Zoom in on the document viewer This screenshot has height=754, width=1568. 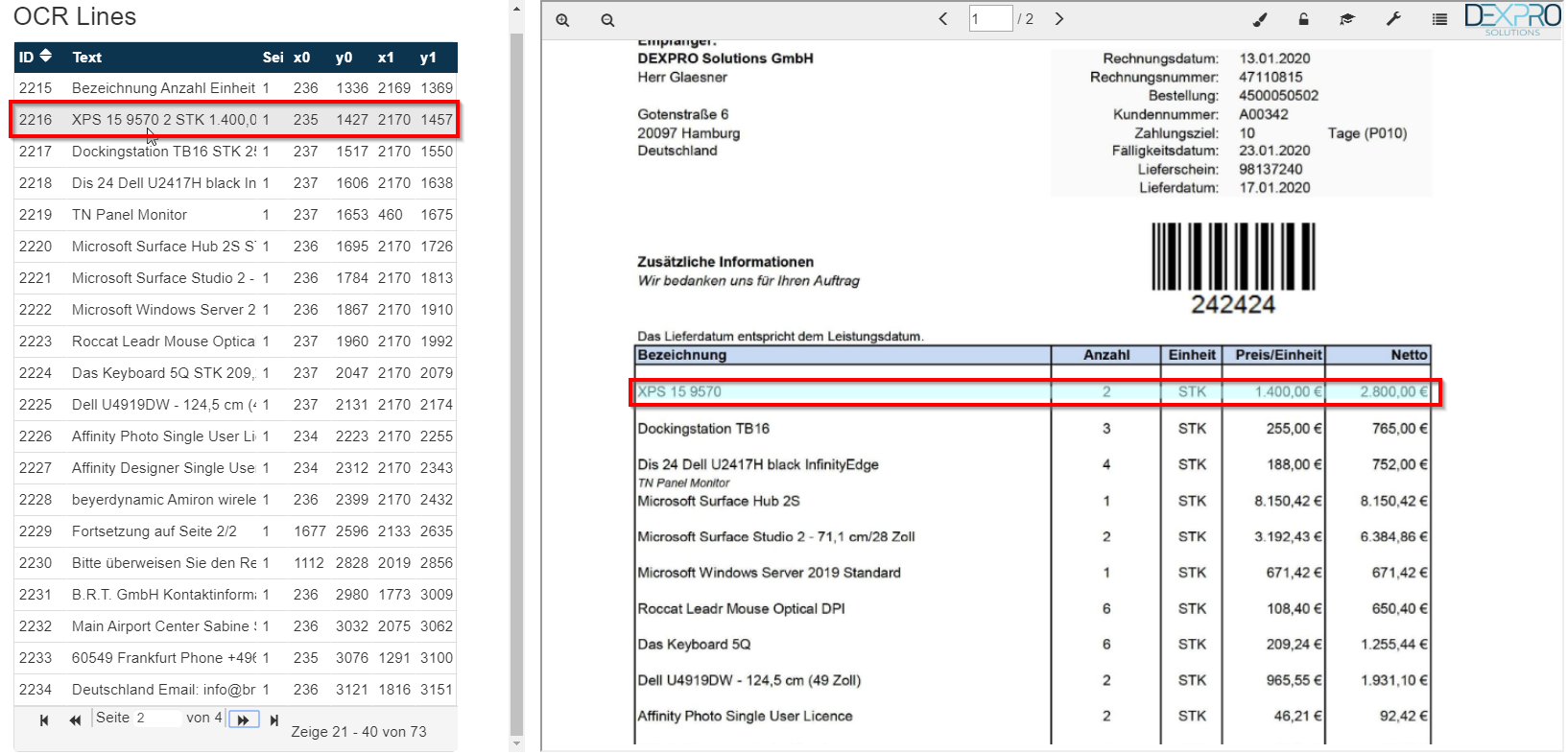562,20
